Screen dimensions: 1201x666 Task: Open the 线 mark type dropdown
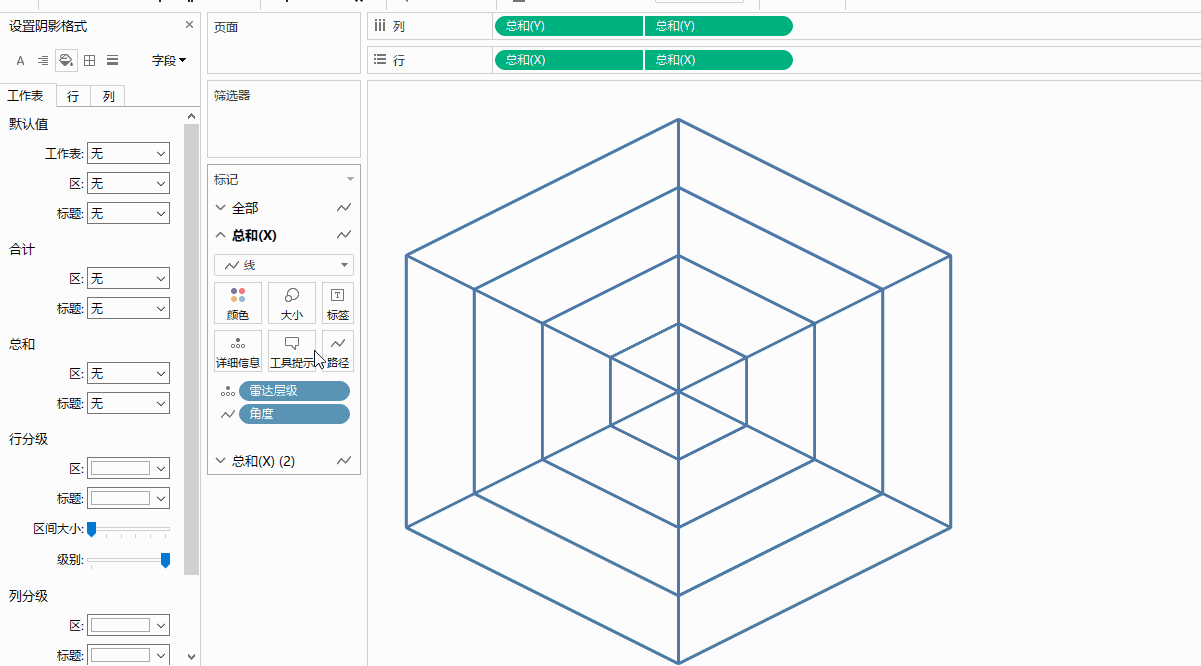tap(284, 265)
